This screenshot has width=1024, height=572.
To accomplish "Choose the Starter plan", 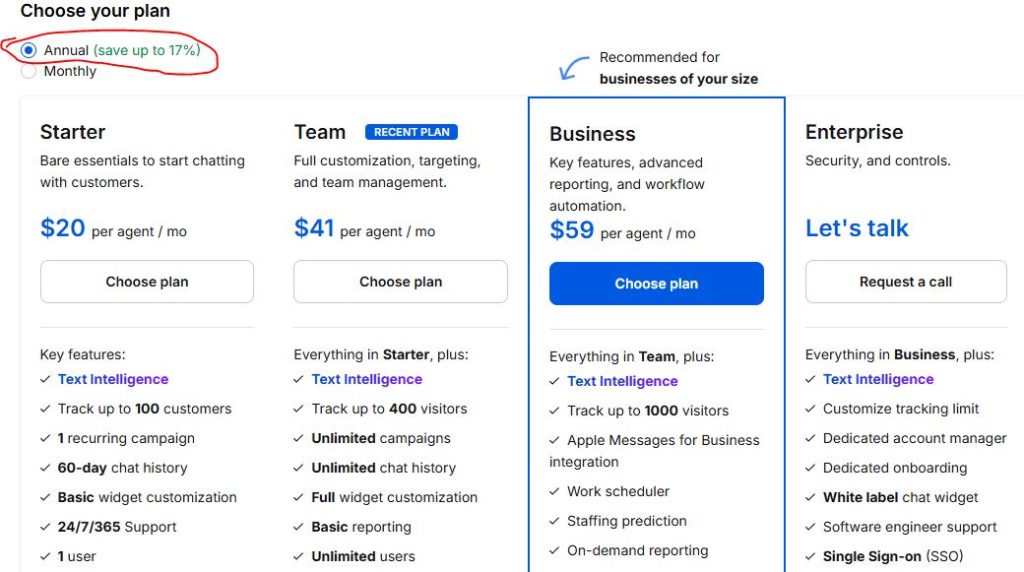I will 147,281.
